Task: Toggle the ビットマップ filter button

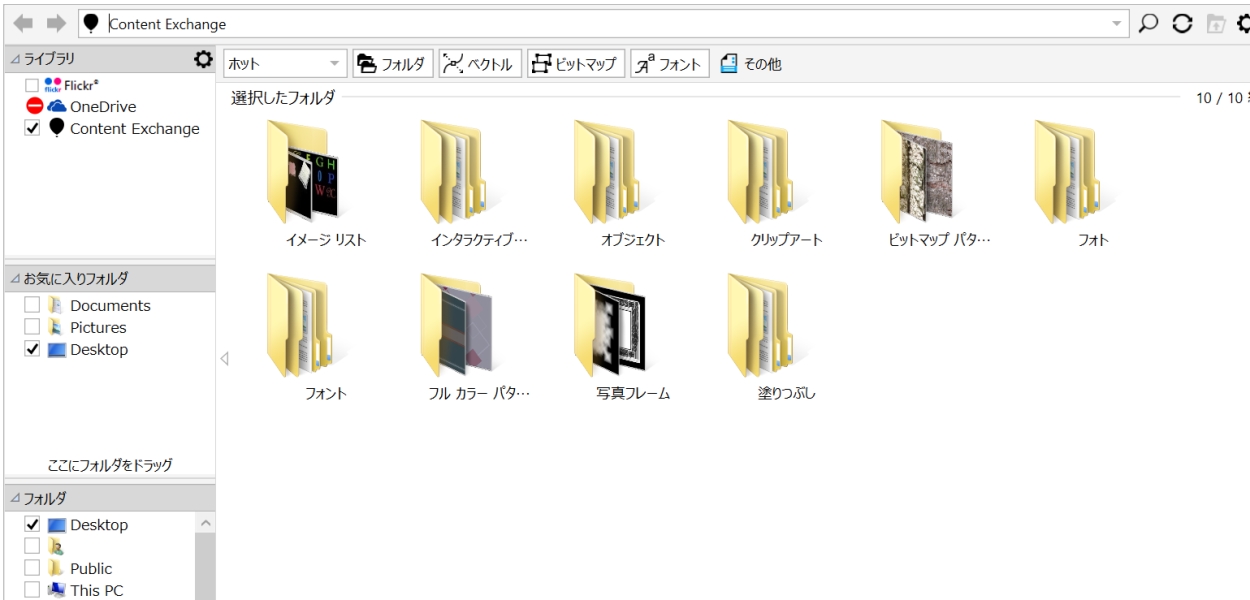Action: coord(576,65)
